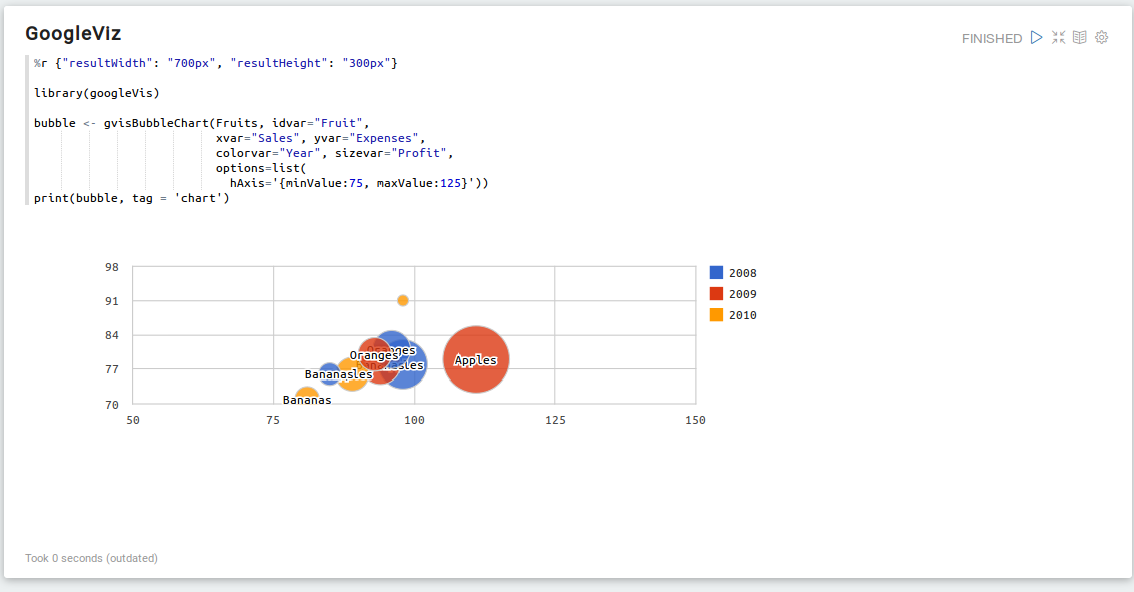The height and width of the screenshot is (592, 1134).
Task: Click the small orange bubble near 91
Action: [x=403, y=300]
